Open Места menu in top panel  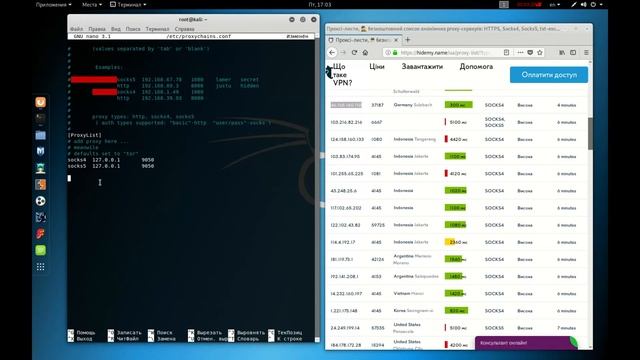91,4
